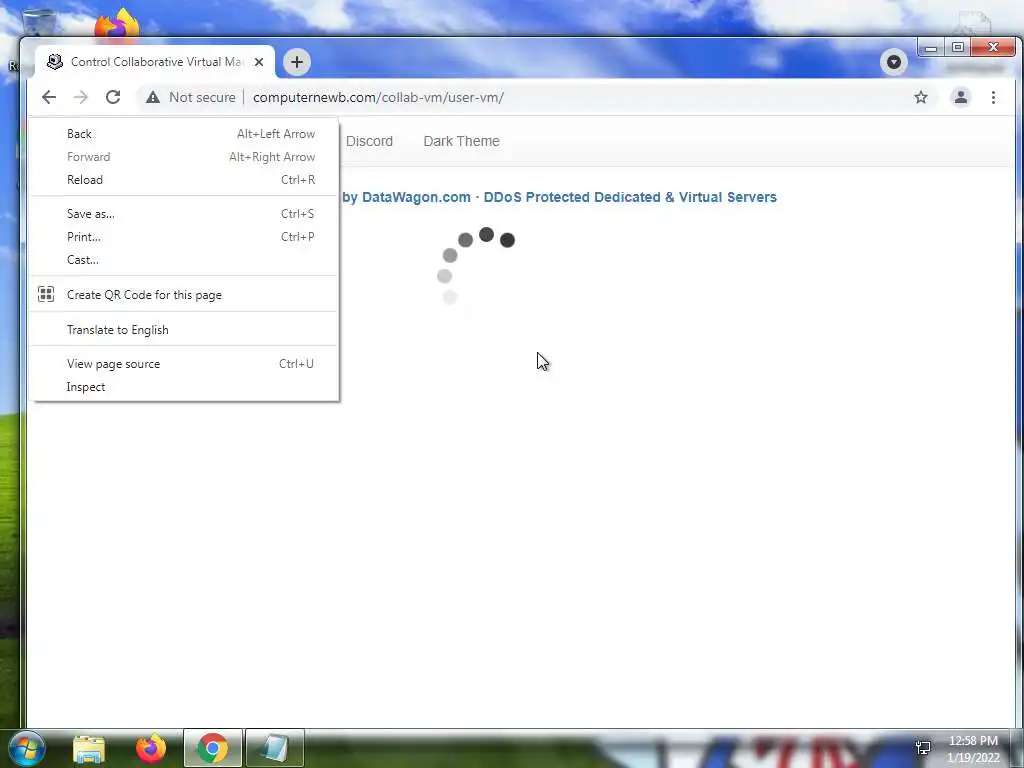Click the Firefox desktop shortcut icon
This screenshot has width=1024, height=768.
tap(117, 24)
